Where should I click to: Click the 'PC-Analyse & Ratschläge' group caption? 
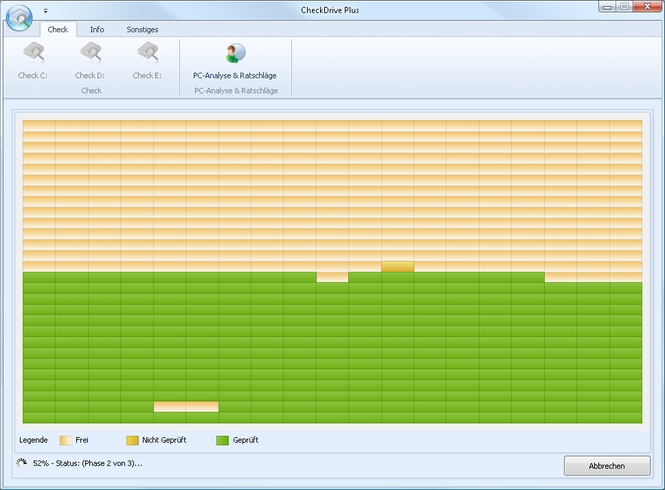tap(236, 91)
